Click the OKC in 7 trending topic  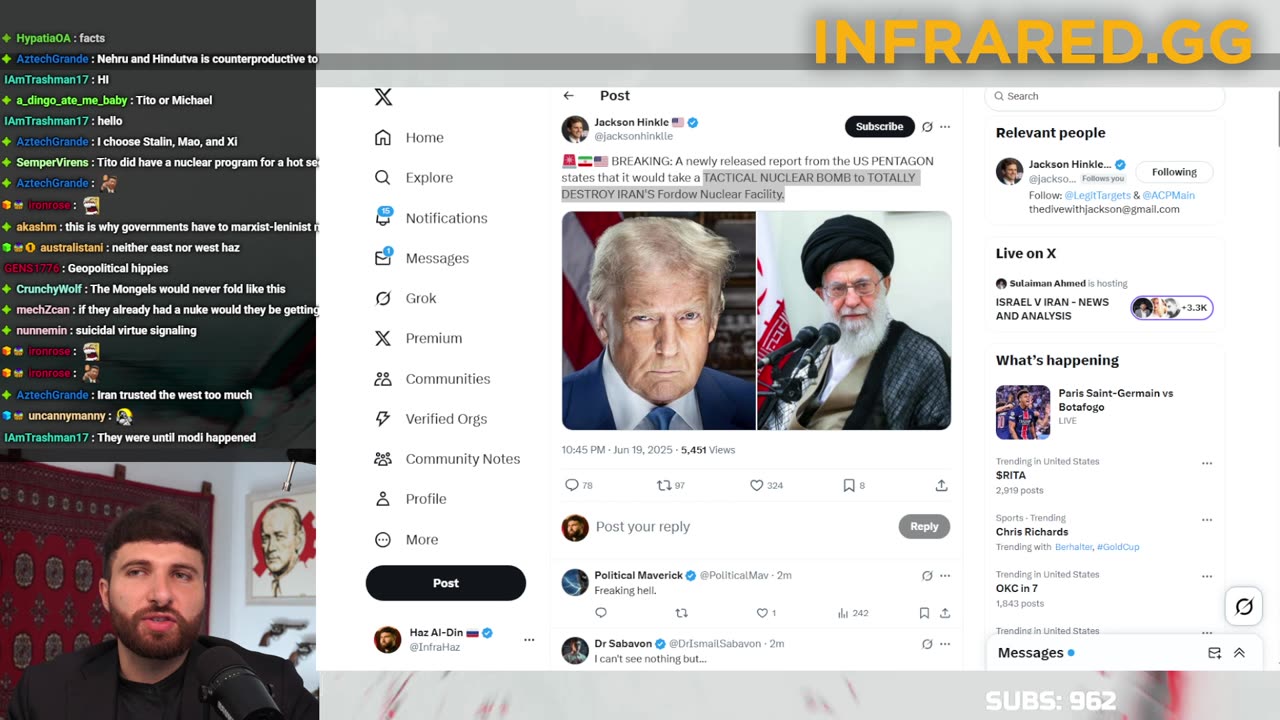(x=1016, y=589)
